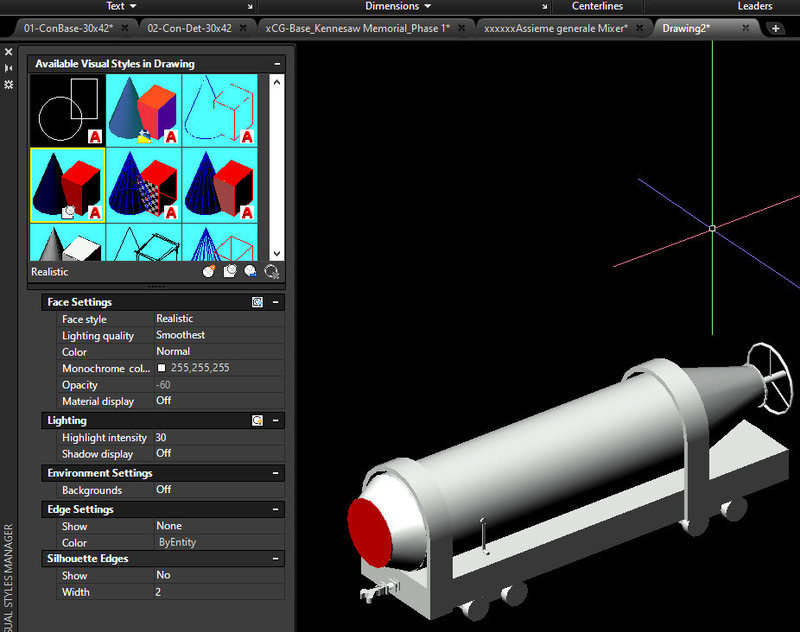This screenshot has height=632, width=800.
Task: Click the Monochrome color white swatch
Action: click(161, 368)
